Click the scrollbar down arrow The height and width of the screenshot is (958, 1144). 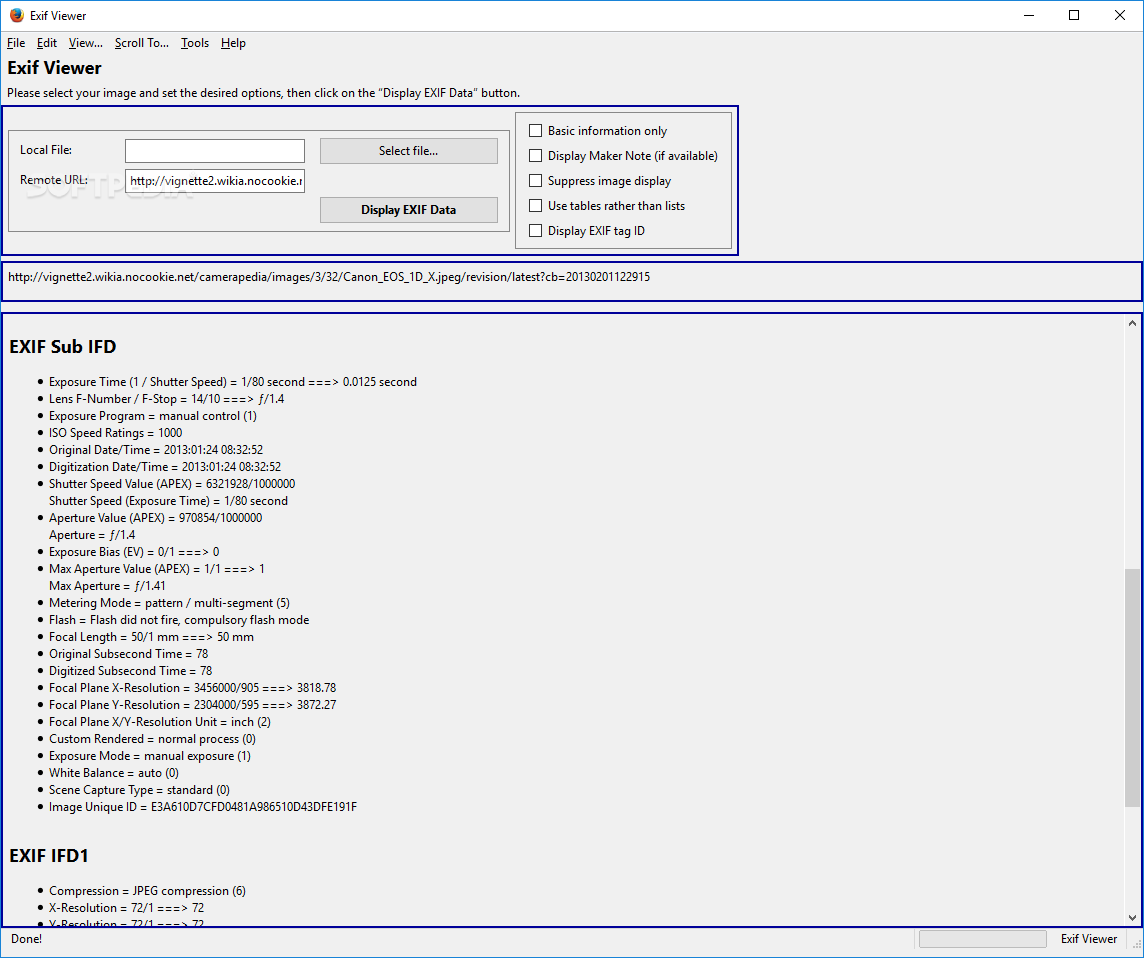(1132, 918)
